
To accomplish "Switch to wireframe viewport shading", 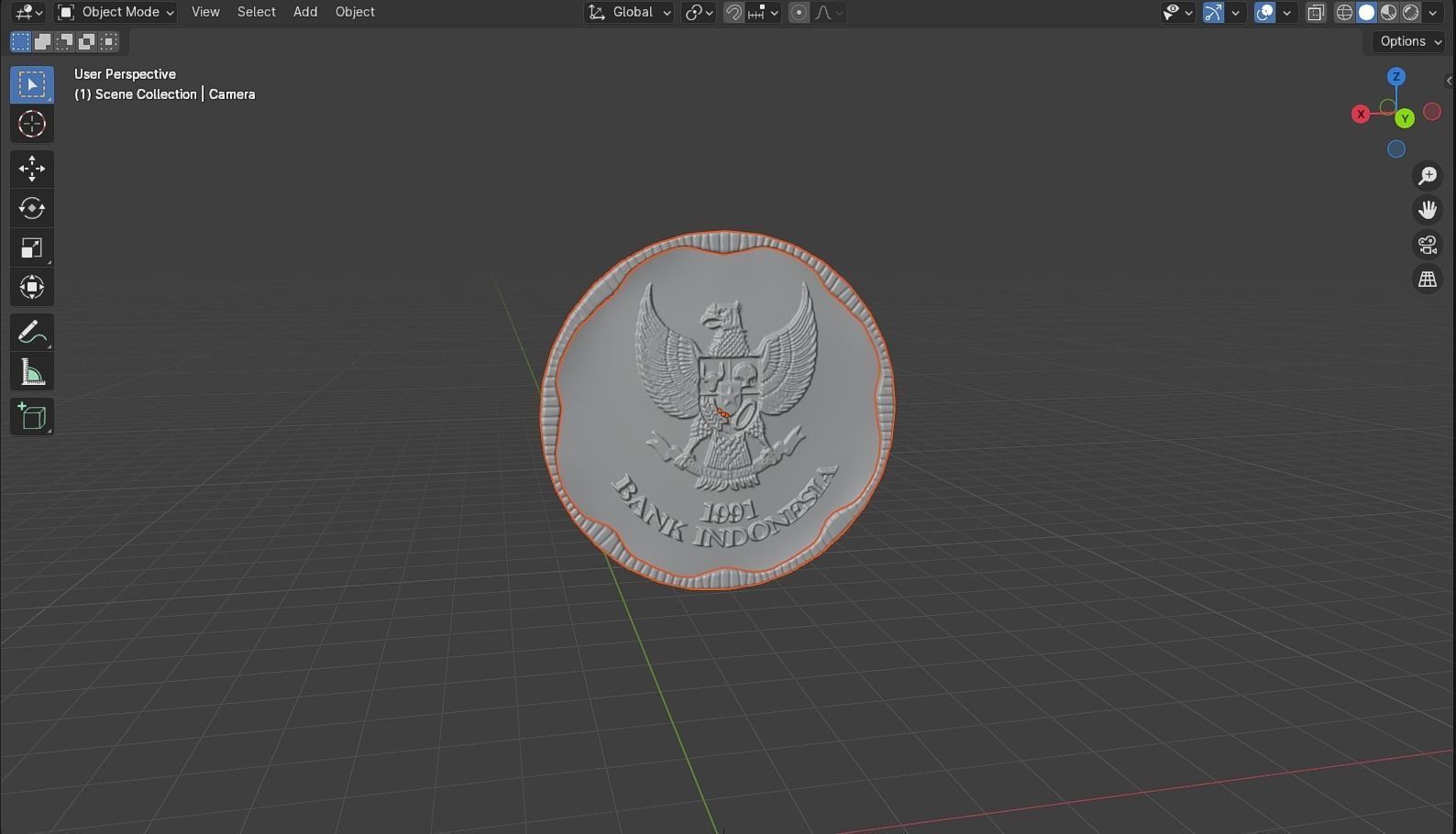I will click(1344, 13).
